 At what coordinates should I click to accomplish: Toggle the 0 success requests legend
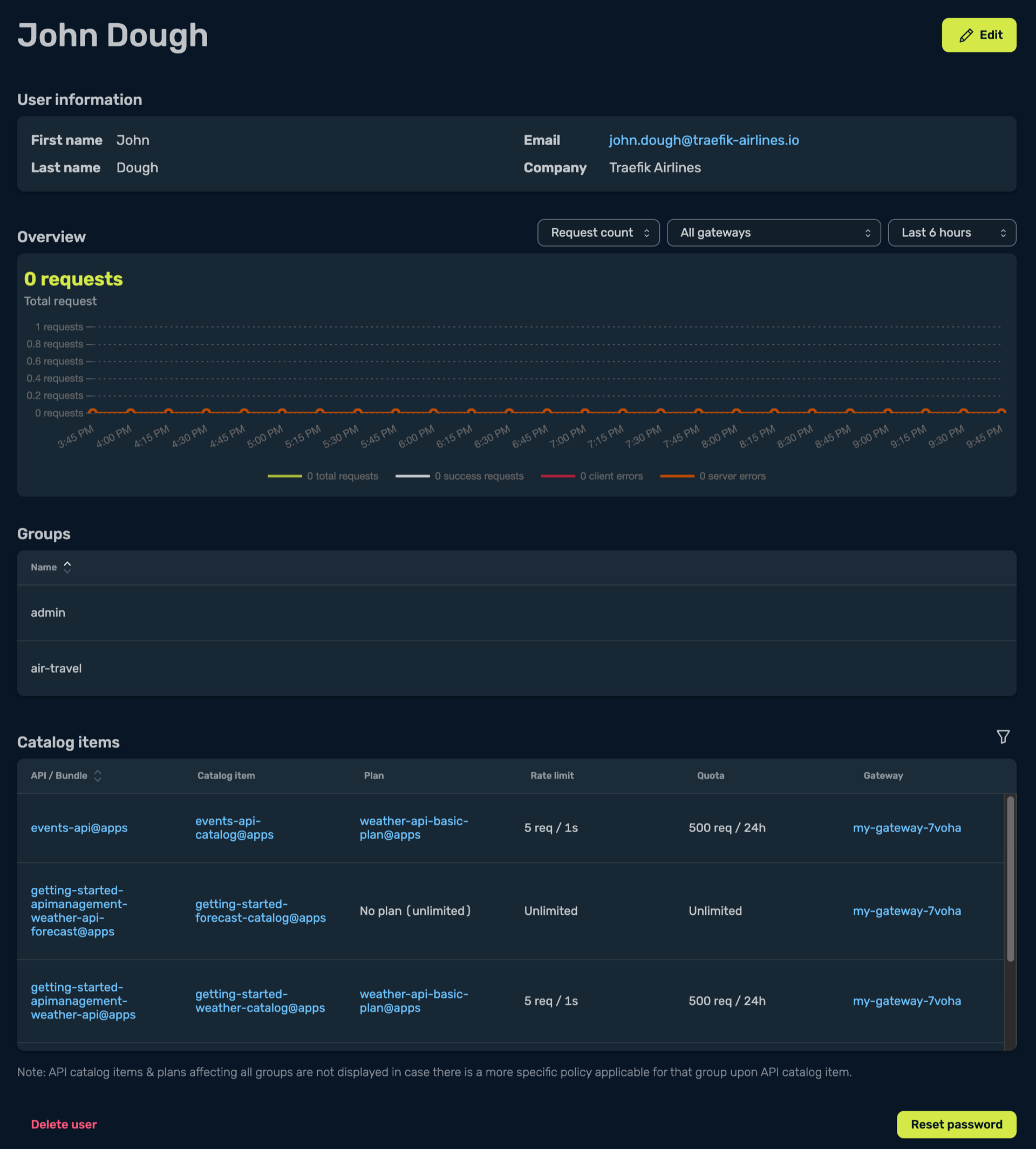point(459,476)
